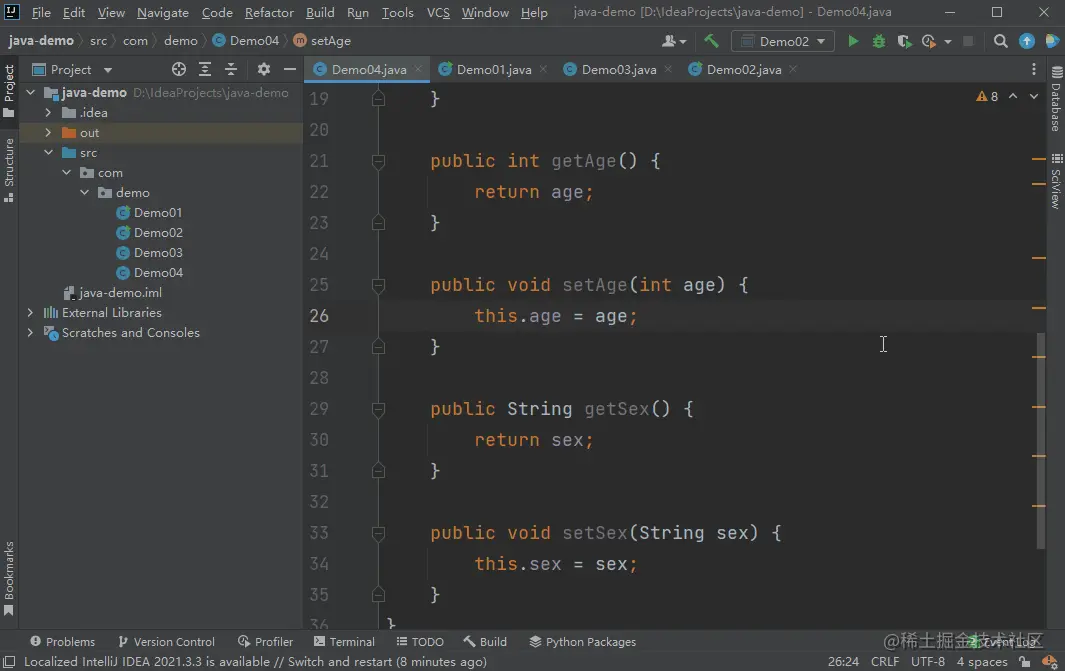Open the File menu

pyautogui.click(x=41, y=12)
